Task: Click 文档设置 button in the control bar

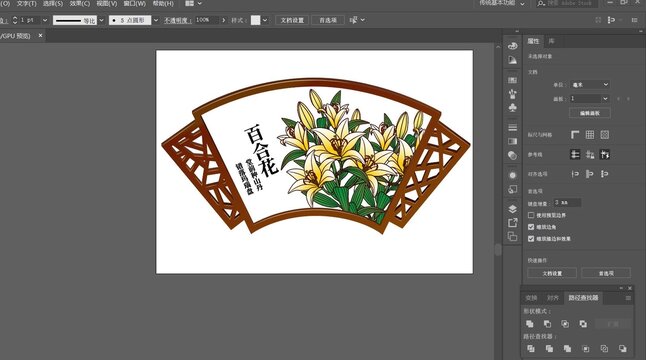Action: [292, 20]
